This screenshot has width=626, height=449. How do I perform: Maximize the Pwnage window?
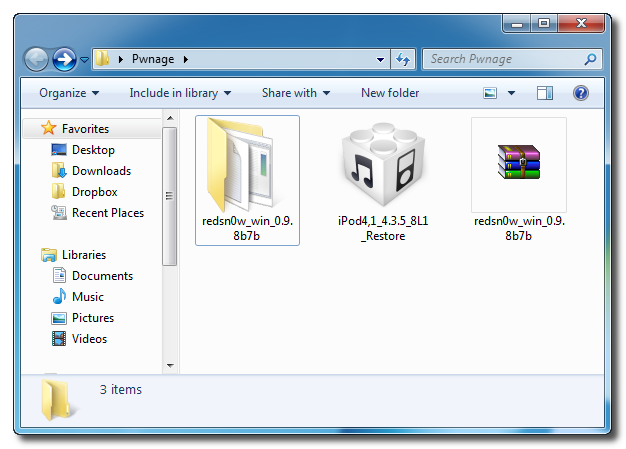click(x=544, y=24)
